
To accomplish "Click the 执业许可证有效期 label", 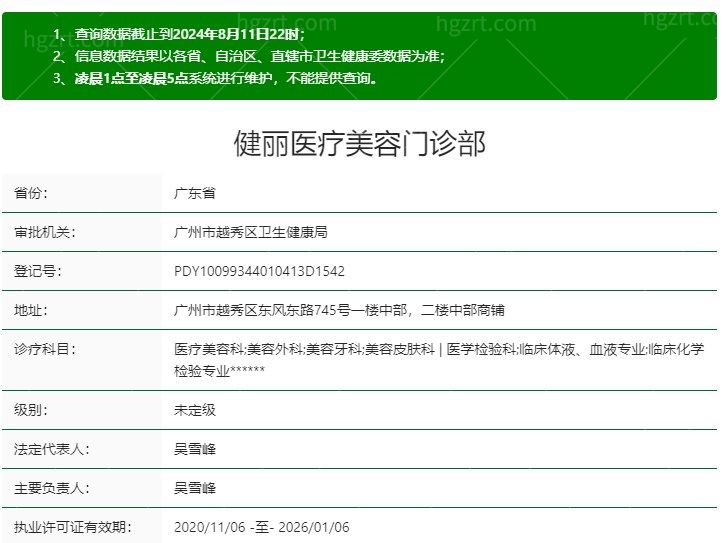I will coord(72,527).
